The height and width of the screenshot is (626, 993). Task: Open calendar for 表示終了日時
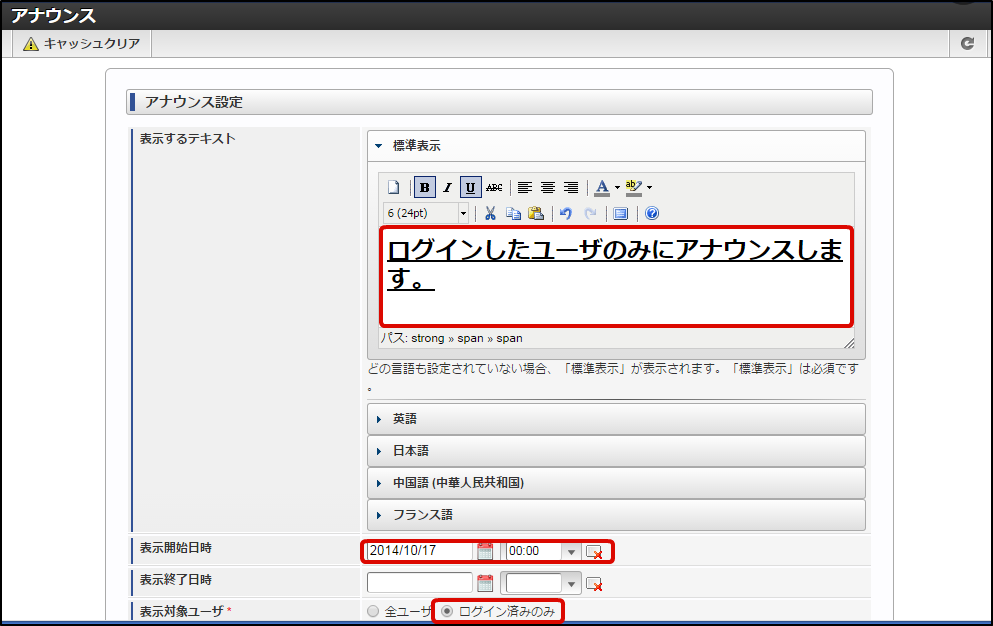tap(485, 583)
